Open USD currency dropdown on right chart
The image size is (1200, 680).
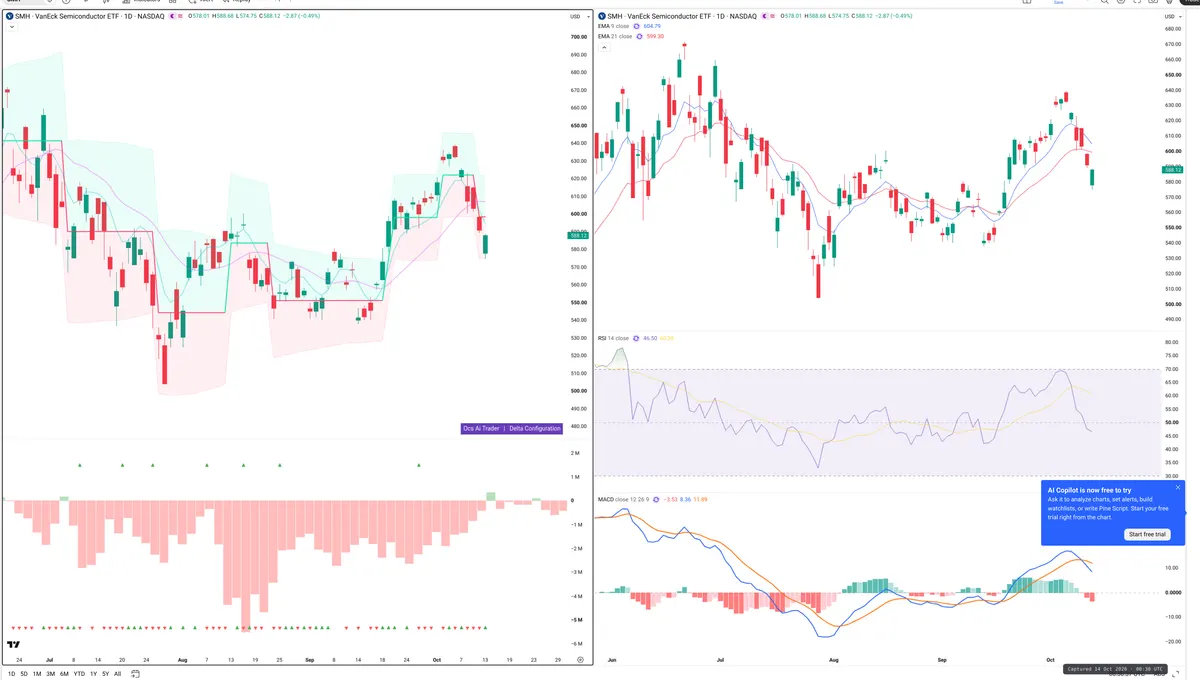1171,17
